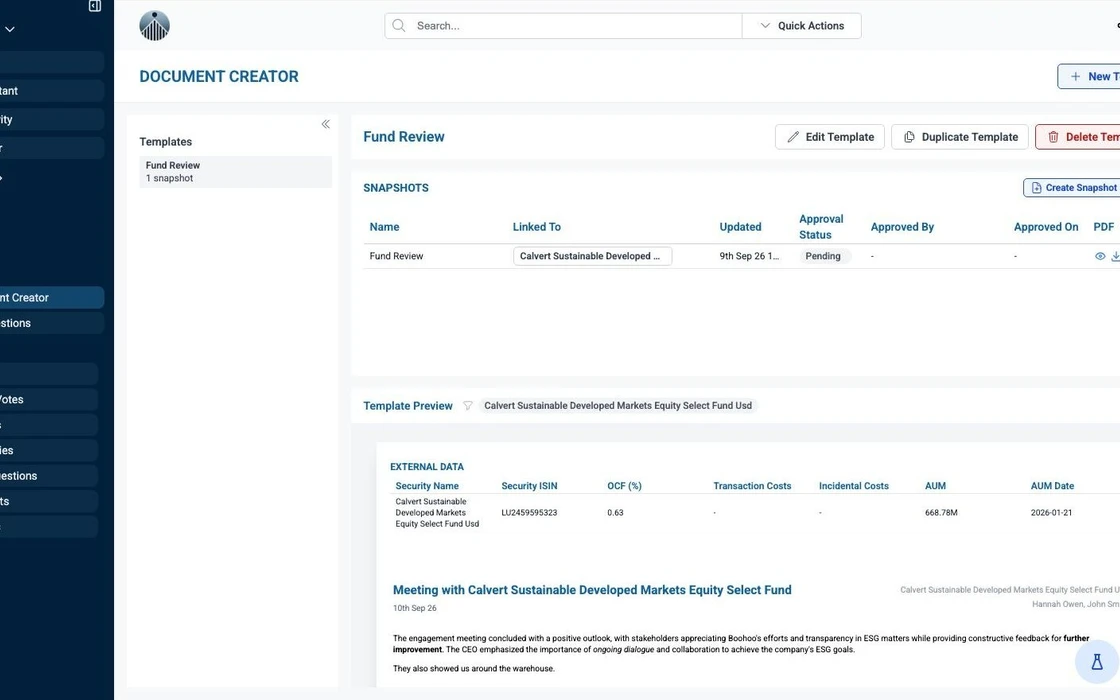
Task: Click the OCF value 0.63
Action: (615, 513)
